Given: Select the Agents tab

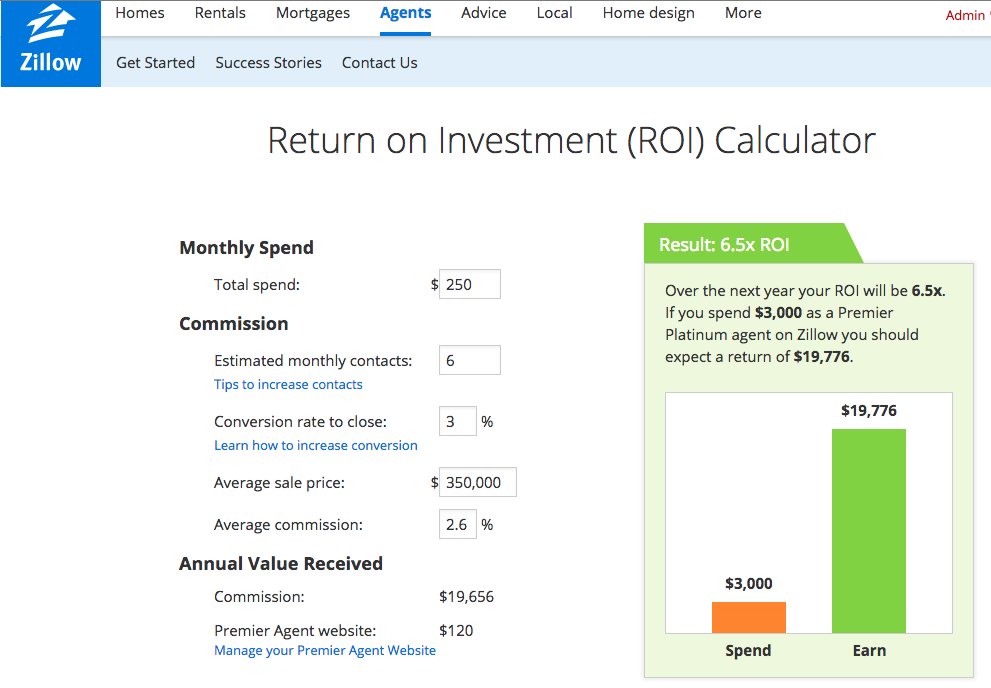Looking at the screenshot, I should 406,13.
